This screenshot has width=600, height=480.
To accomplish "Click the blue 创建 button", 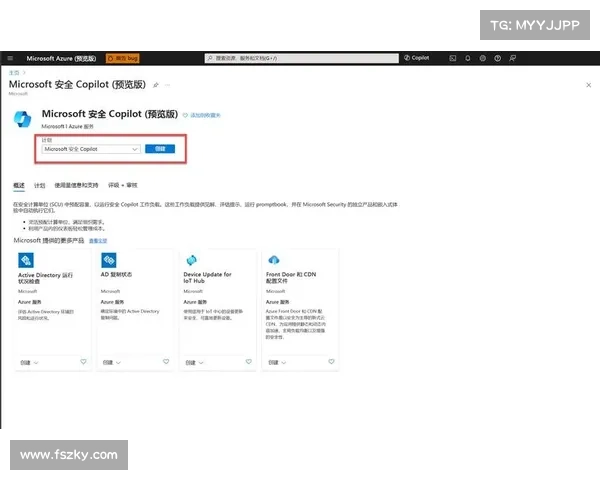I will [160, 149].
